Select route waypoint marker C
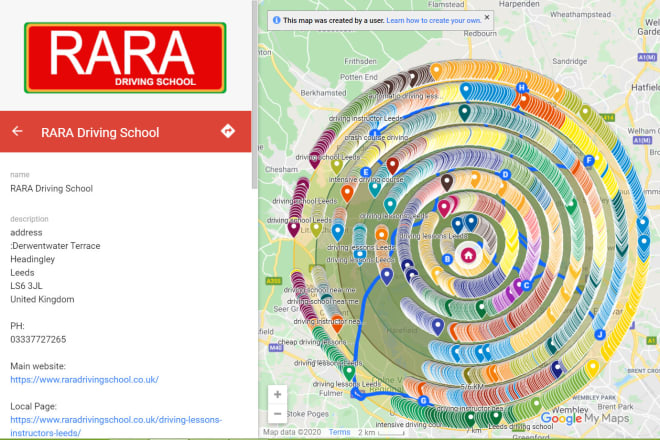The image size is (660, 440). (526, 285)
